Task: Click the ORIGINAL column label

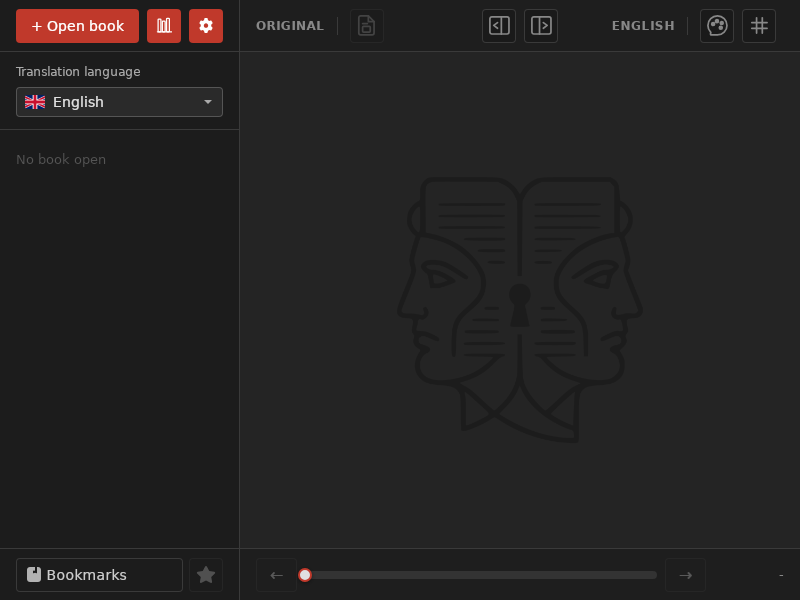Action: (289, 26)
